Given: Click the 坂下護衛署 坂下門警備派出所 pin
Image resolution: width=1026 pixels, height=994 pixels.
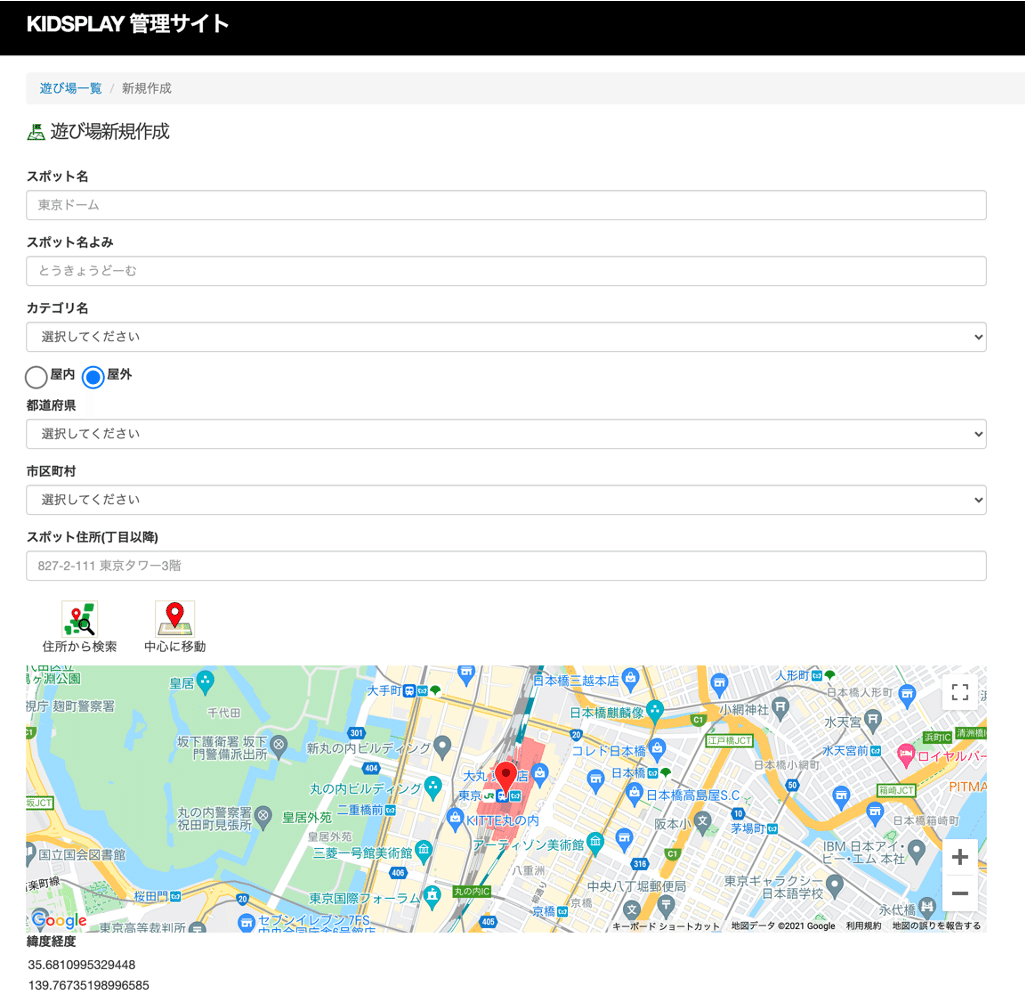Looking at the screenshot, I should coord(279,745).
